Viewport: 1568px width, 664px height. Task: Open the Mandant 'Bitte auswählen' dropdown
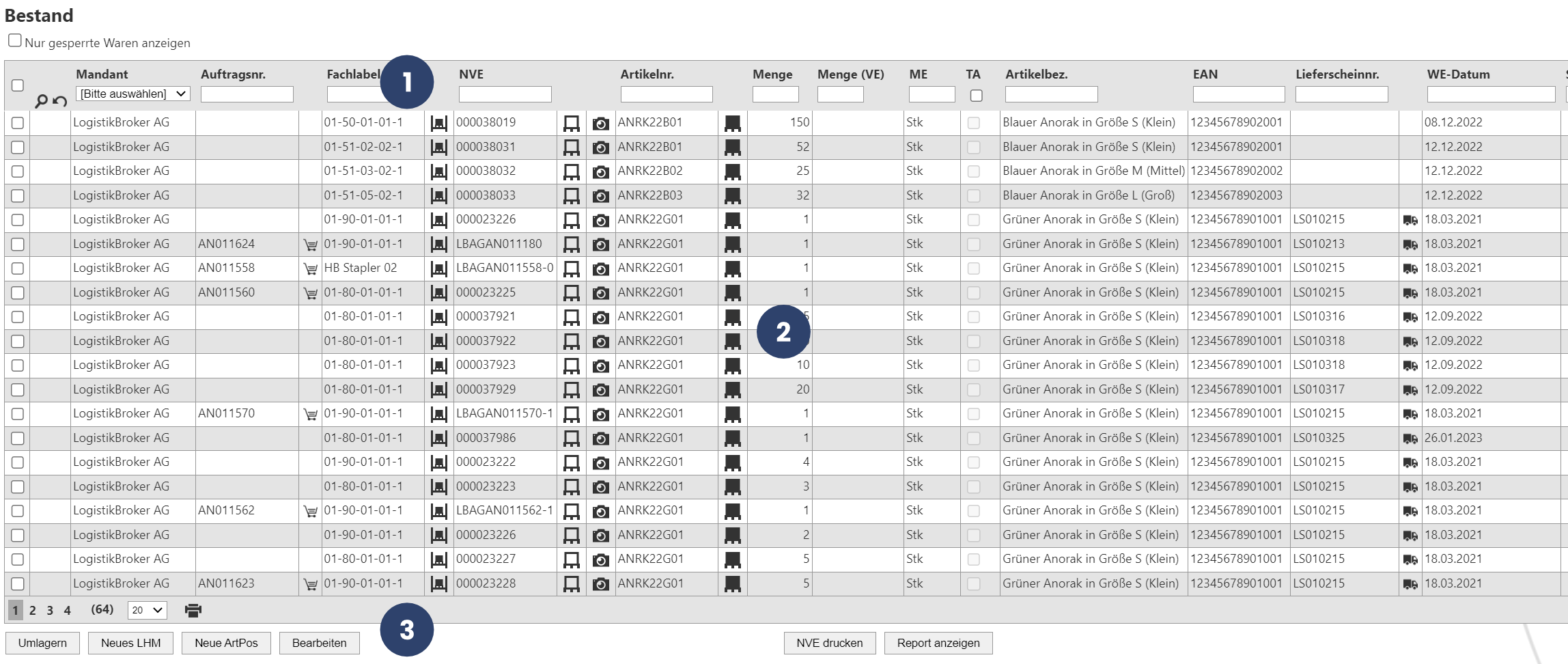point(132,94)
